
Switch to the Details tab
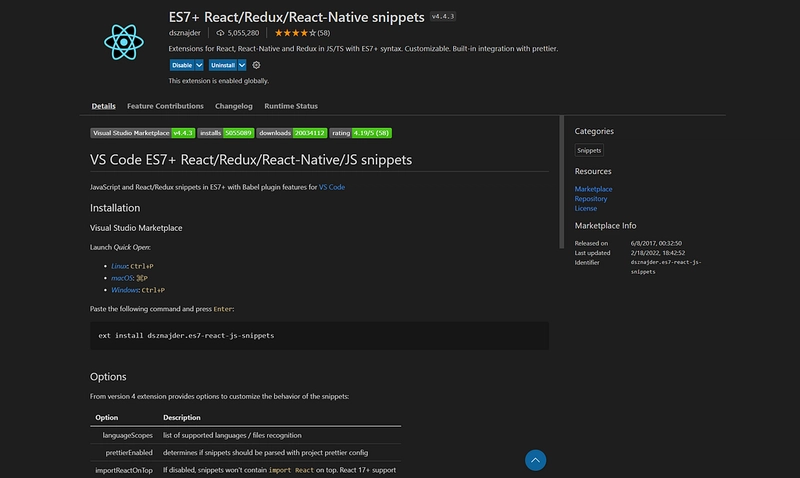pyautogui.click(x=104, y=106)
